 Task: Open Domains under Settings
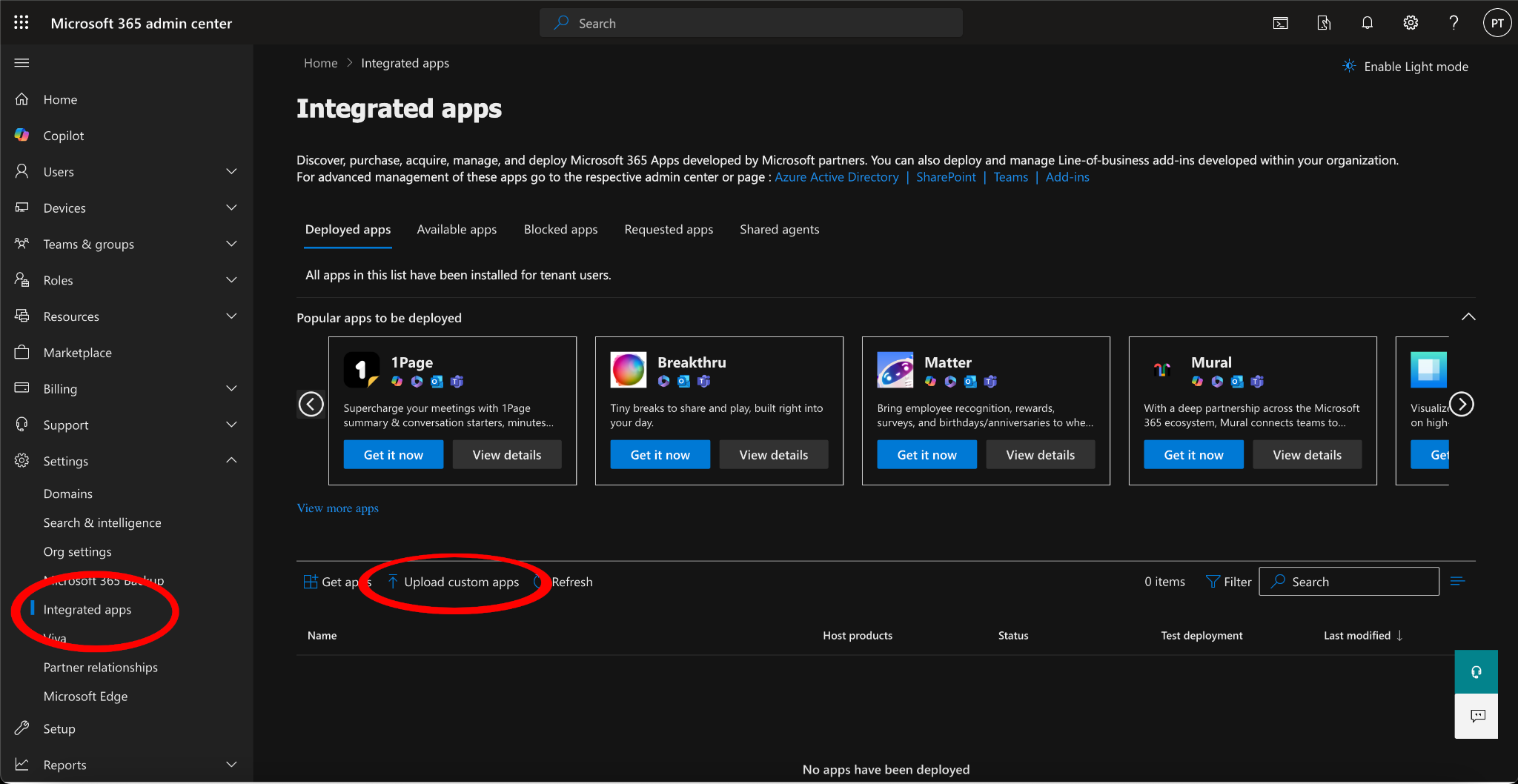[67, 494]
